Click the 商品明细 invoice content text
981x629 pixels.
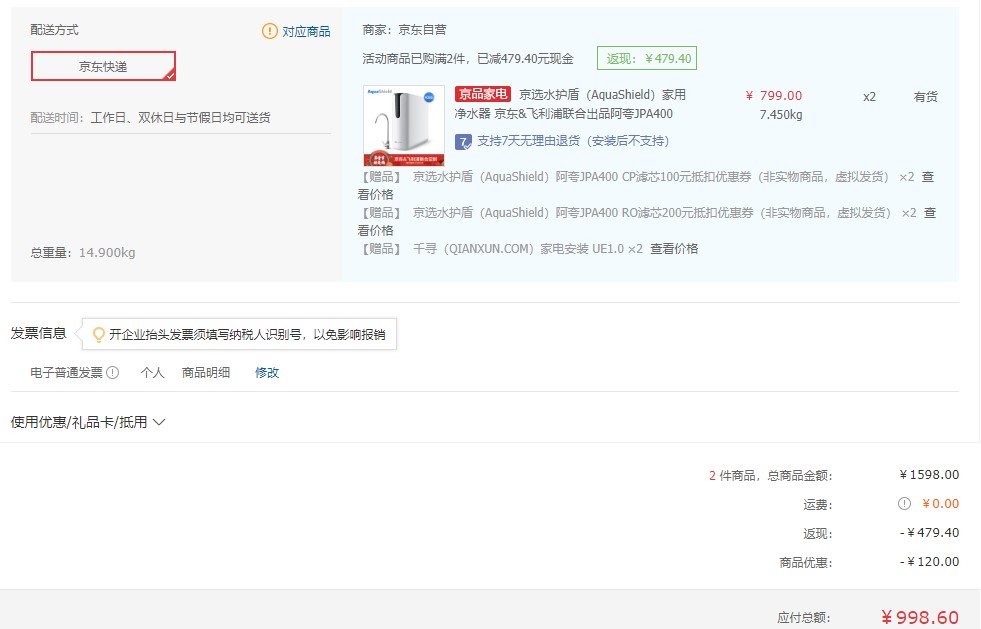[206, 373]
